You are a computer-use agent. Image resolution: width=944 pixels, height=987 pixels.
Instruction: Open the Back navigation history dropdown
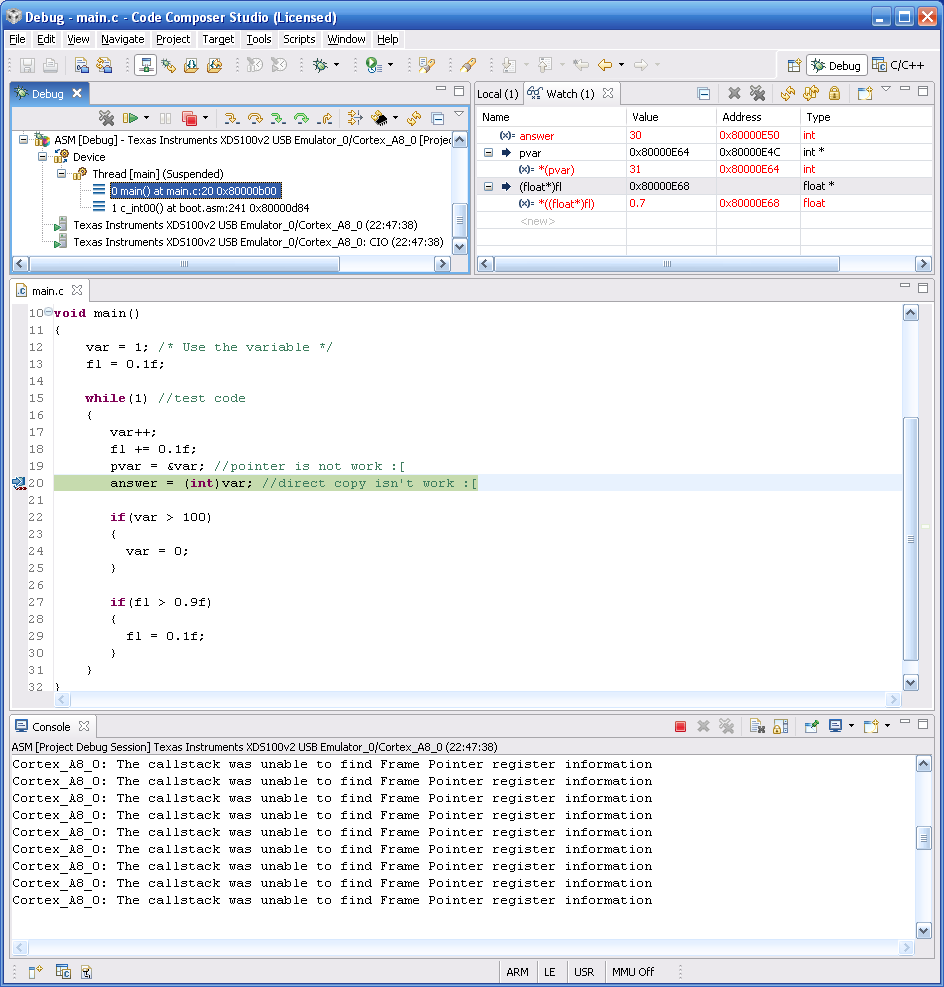tap(621, 65)
